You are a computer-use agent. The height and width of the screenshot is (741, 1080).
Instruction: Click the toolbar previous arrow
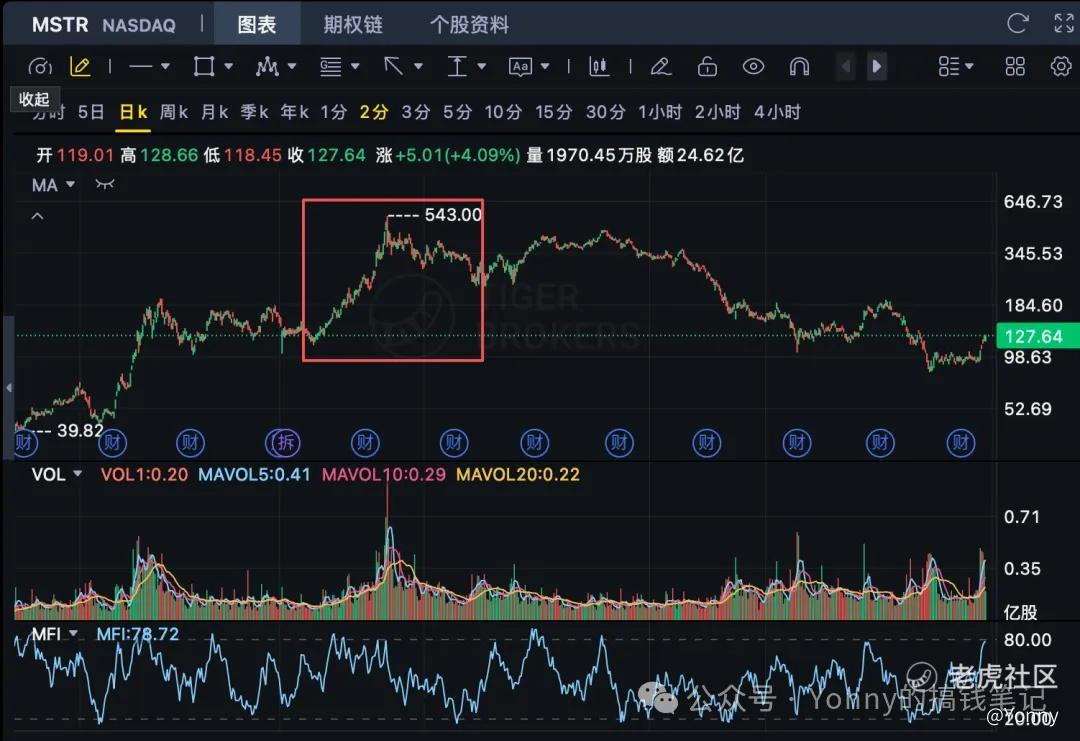[x=846, y=66]
